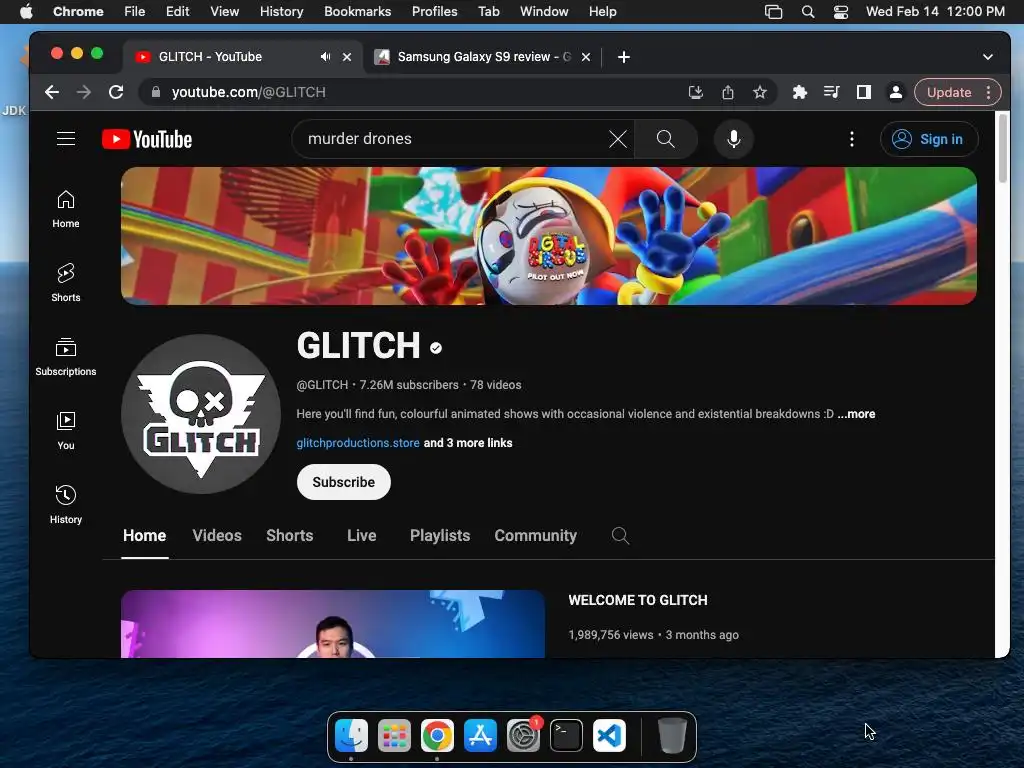Go back to previous page
Screen dimensions: 1024x768
(52, 92)
